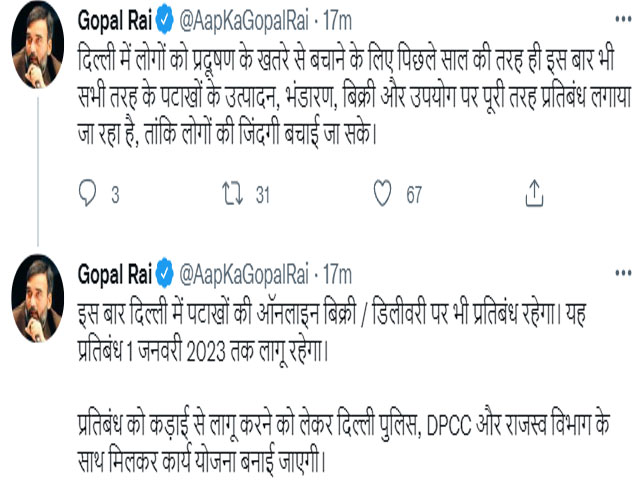The image size is (640, 480).
Task: Click the share icon under the first tweet
Action: pos(534,194)
